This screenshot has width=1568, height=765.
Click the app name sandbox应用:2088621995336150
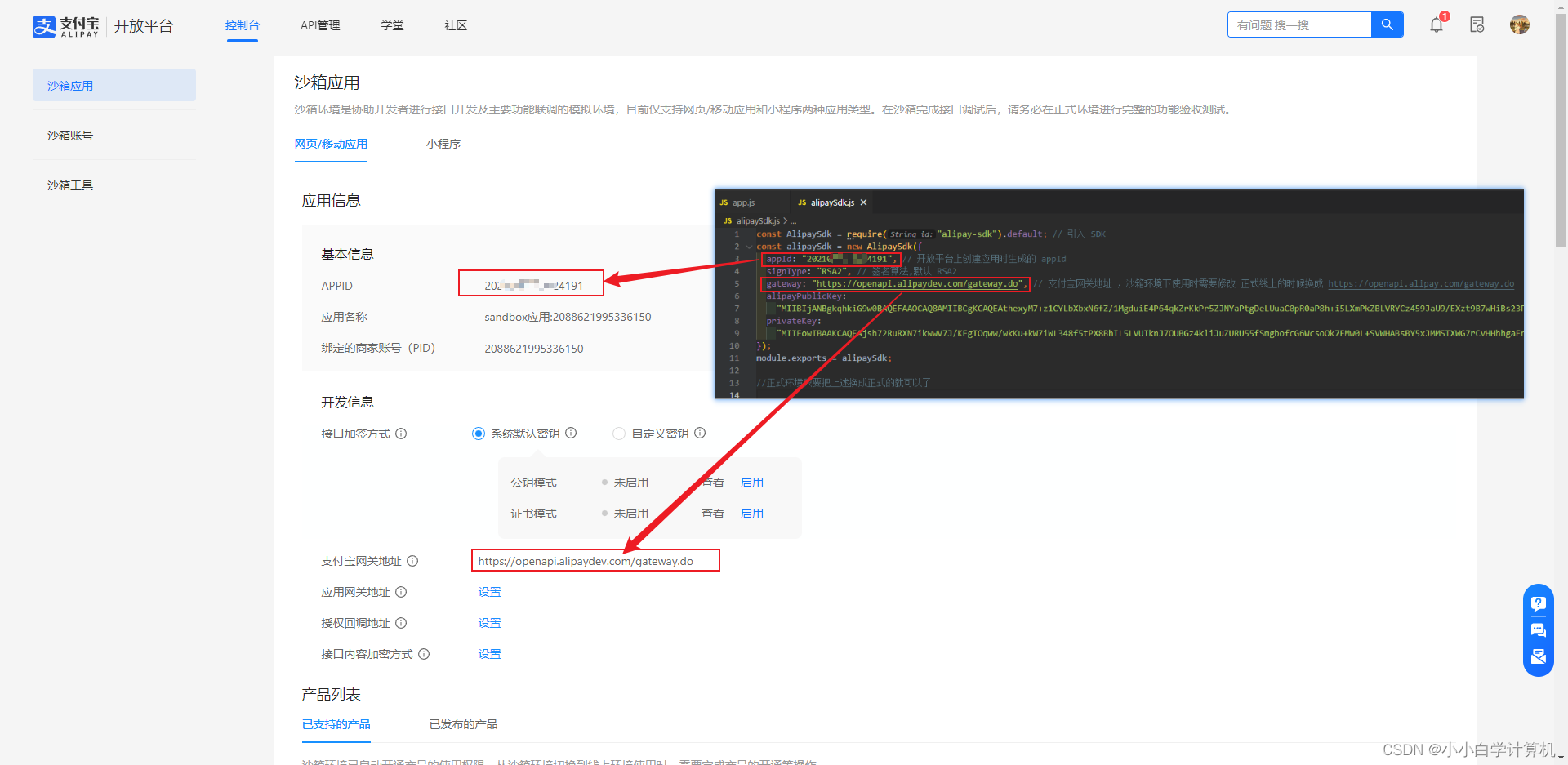568,317
